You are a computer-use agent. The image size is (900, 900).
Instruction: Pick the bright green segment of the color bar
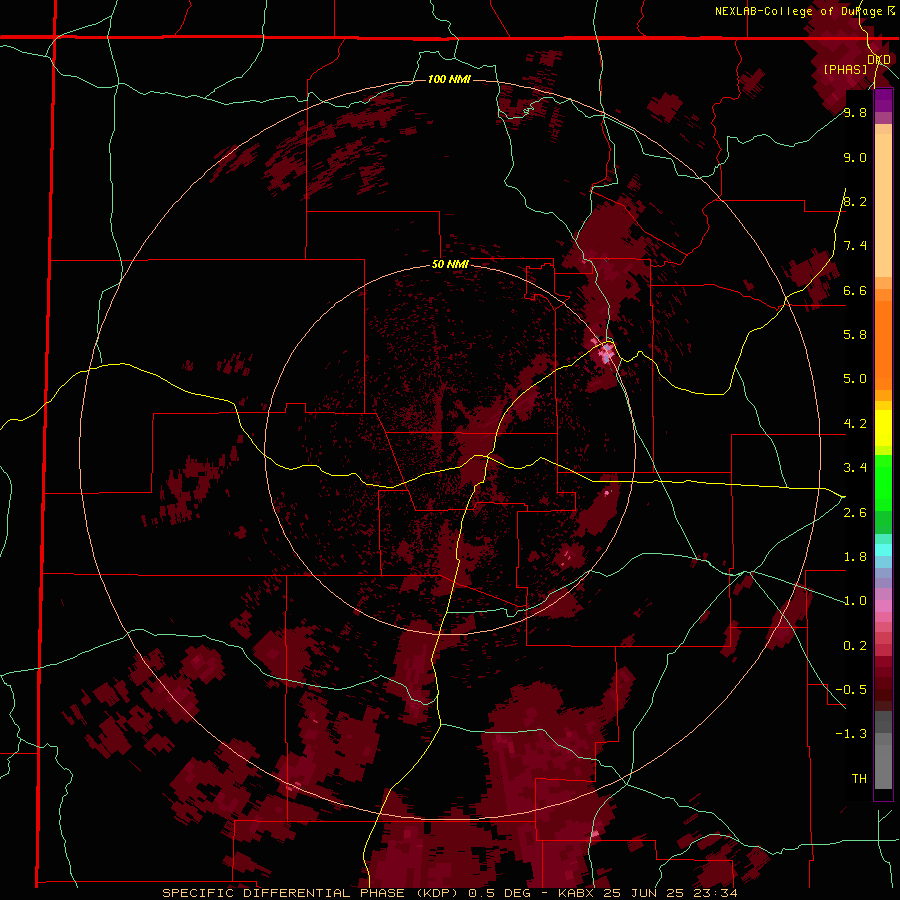coord(883,482)
